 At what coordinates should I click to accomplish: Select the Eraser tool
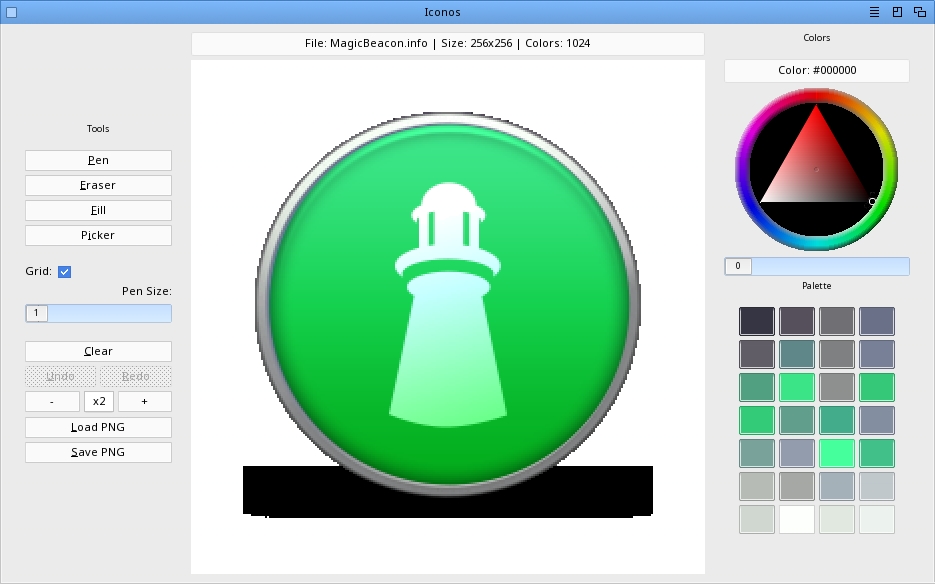(98, 186)
